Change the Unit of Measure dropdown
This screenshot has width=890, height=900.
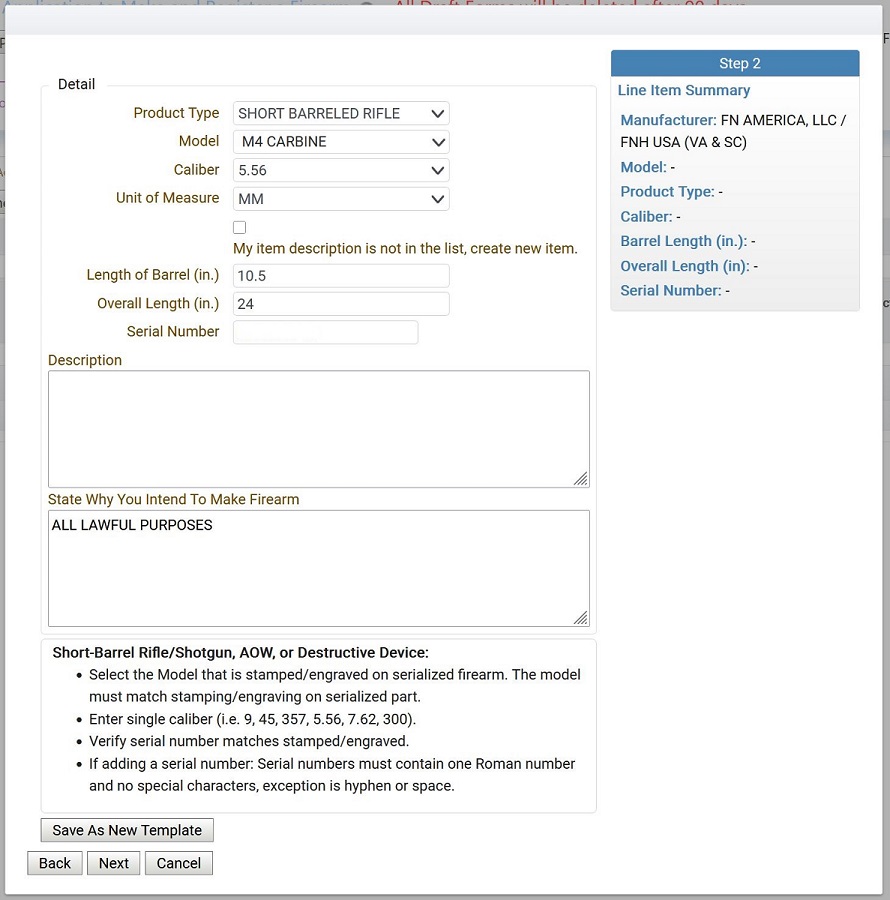(341, 199)
